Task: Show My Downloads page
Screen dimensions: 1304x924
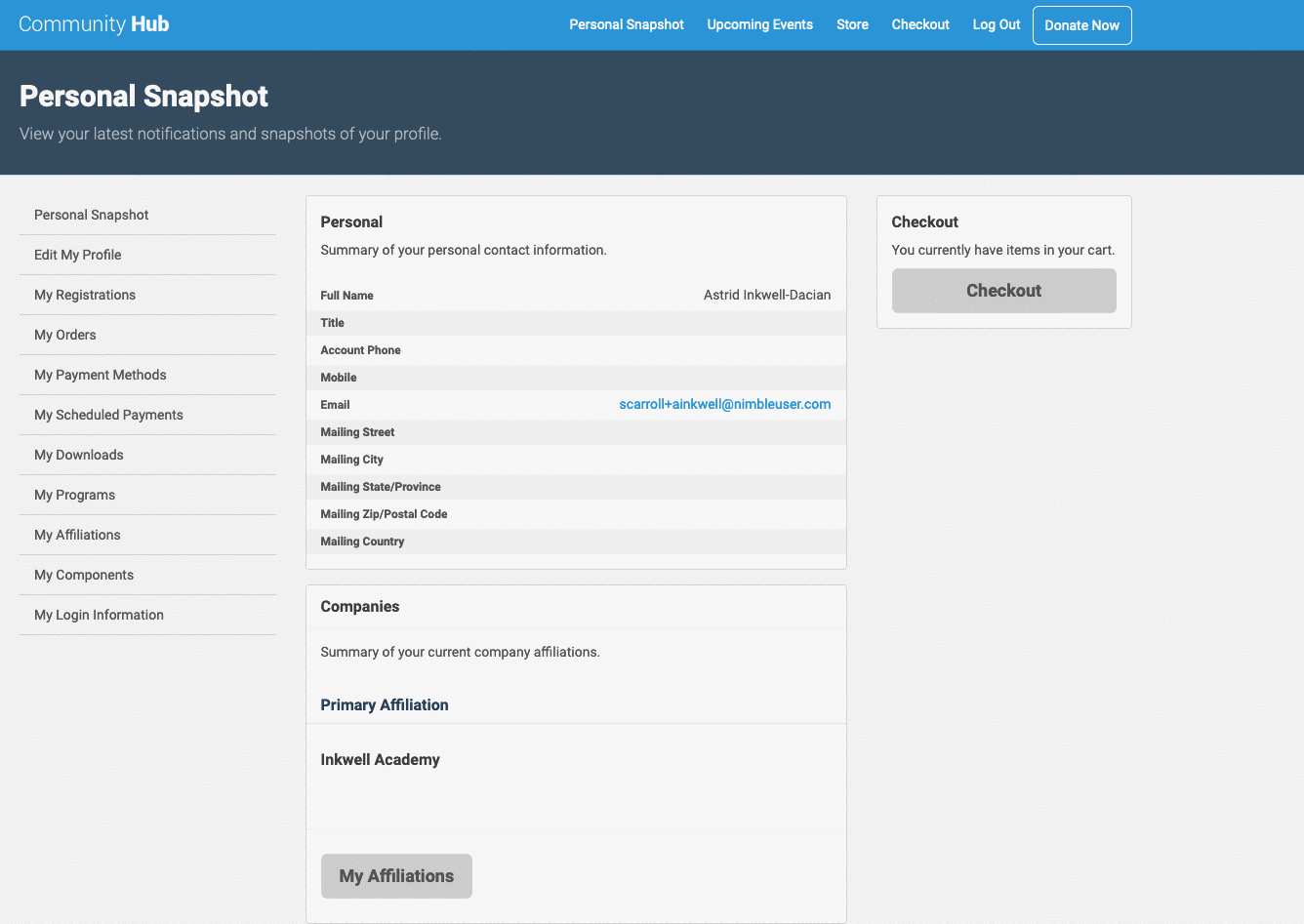Action: pyautogui.click(x=79, y=455)
